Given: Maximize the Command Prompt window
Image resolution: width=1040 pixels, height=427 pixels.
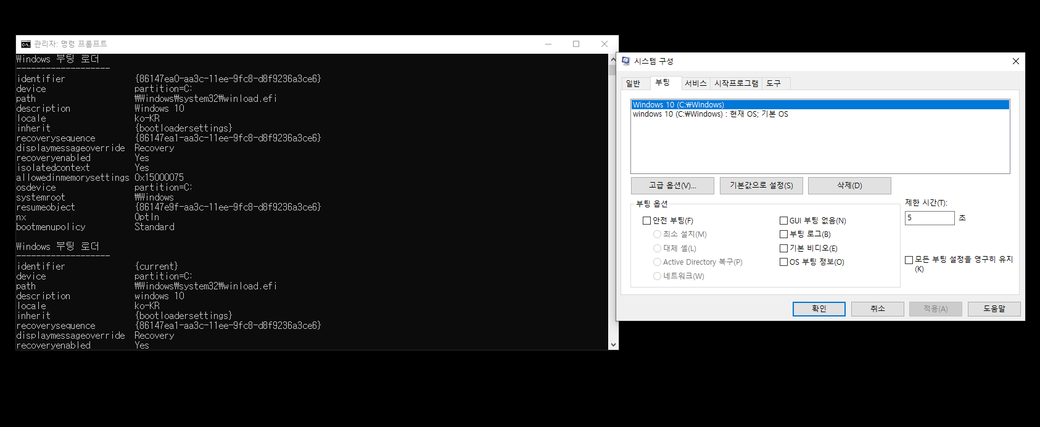Looking at the screenshot, I should point(576,44).
